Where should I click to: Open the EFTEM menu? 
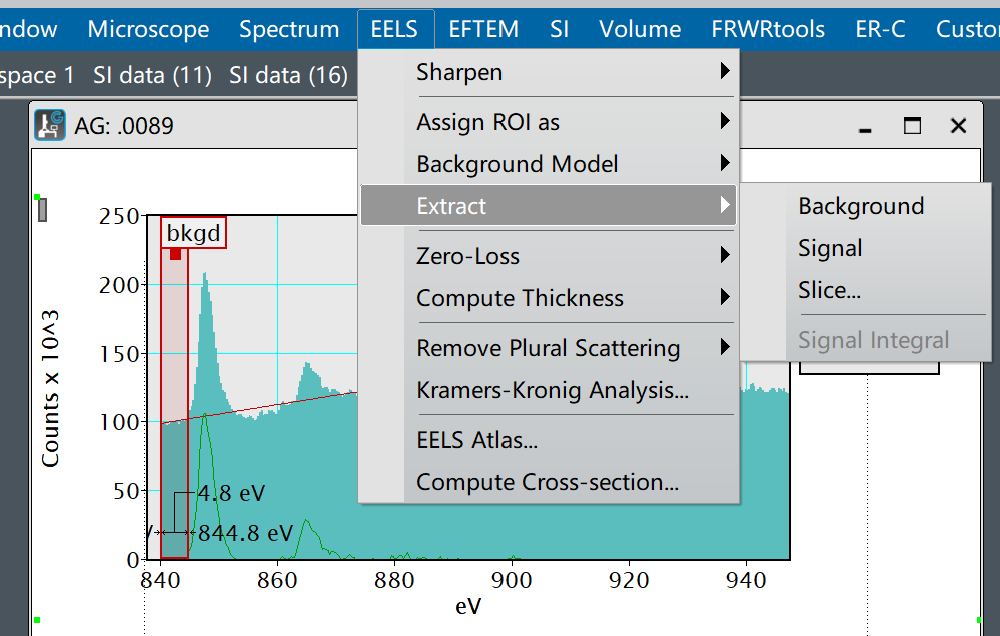click(483, 29)
